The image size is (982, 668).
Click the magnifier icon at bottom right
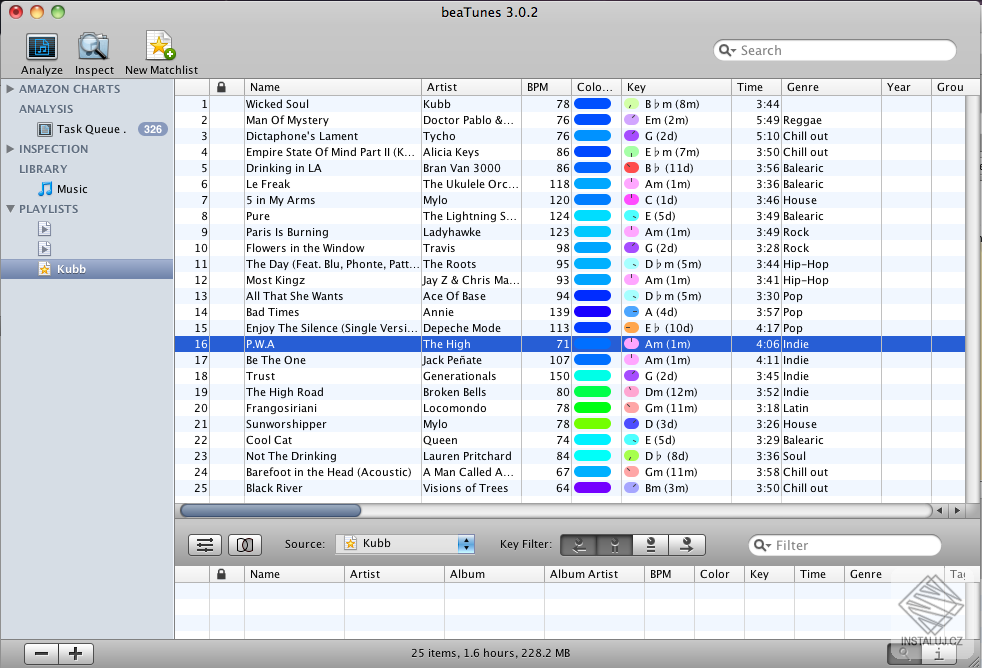pyautogui.click(x=904, y=653)
